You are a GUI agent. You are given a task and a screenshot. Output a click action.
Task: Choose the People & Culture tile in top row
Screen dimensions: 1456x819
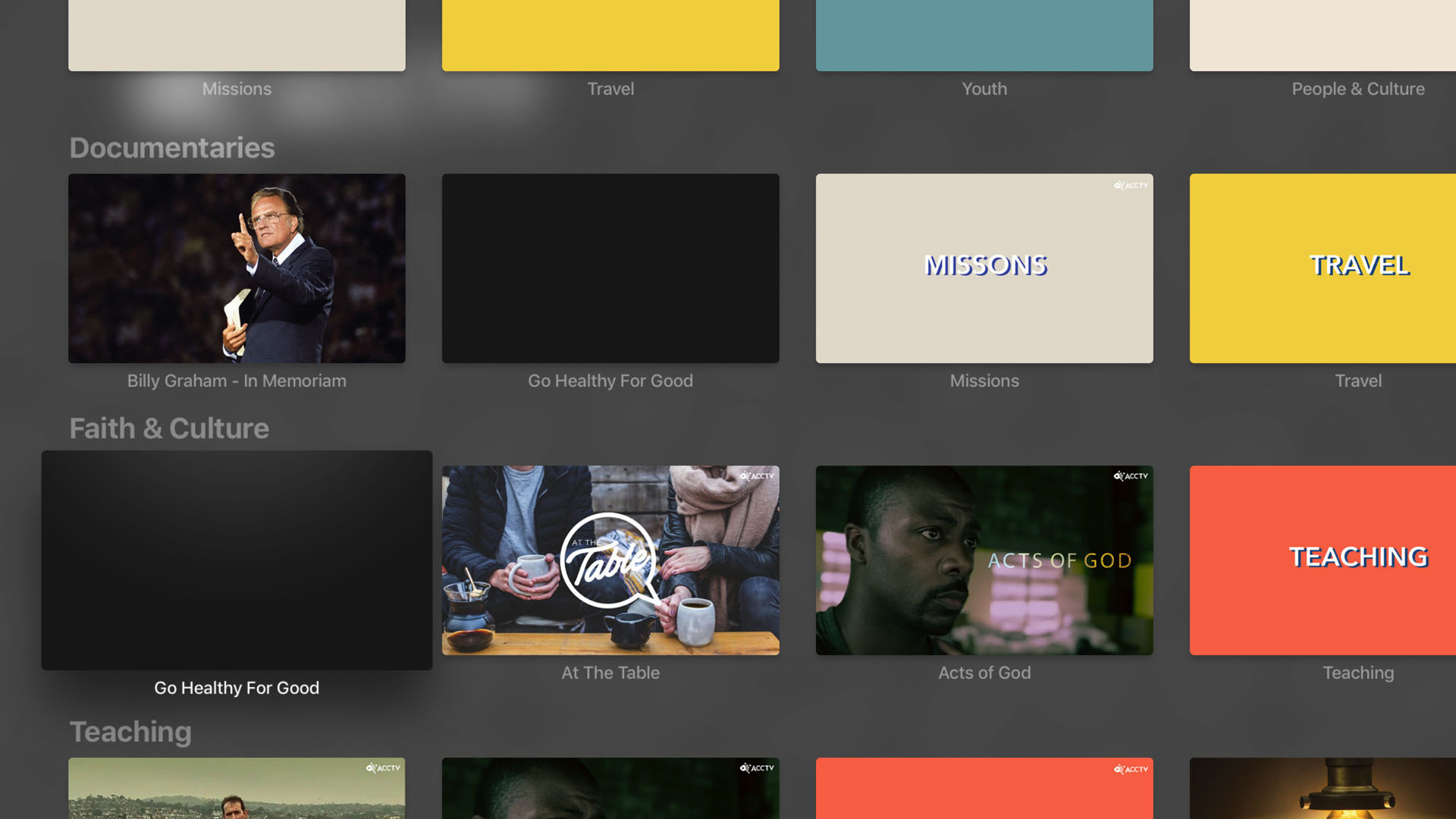pyautogui.click(x=1323, y=36)
